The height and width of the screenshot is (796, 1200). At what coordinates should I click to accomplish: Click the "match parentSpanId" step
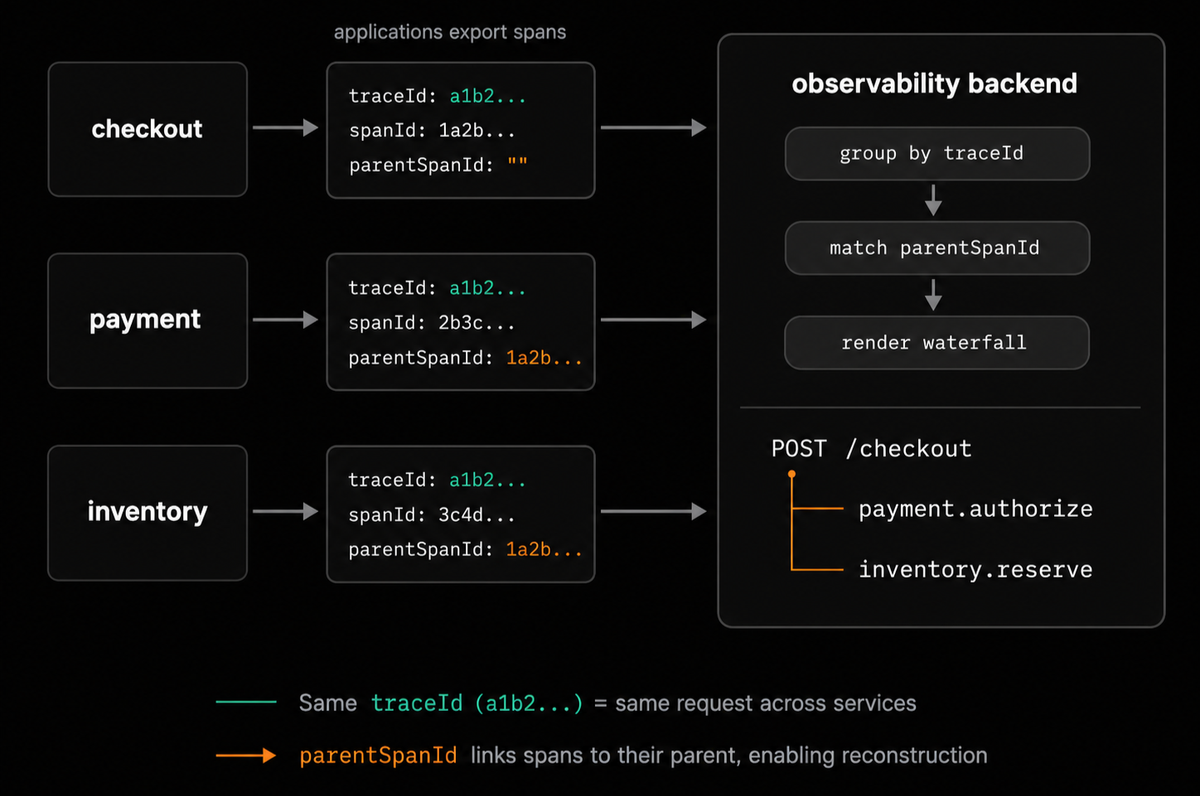[937, 248]
